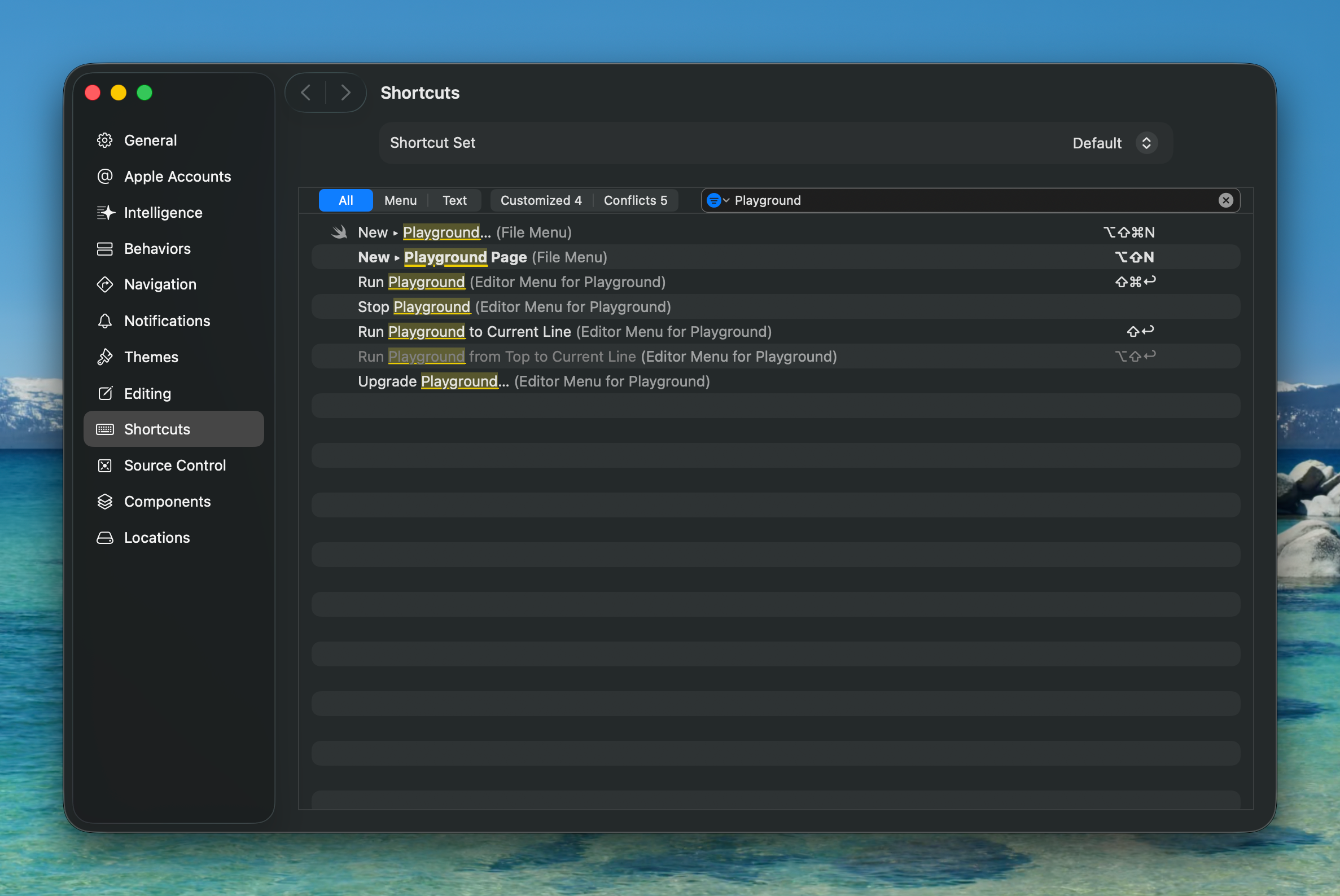
Task: Select the New ▸ Playground Page row
Action: (776, 257)
